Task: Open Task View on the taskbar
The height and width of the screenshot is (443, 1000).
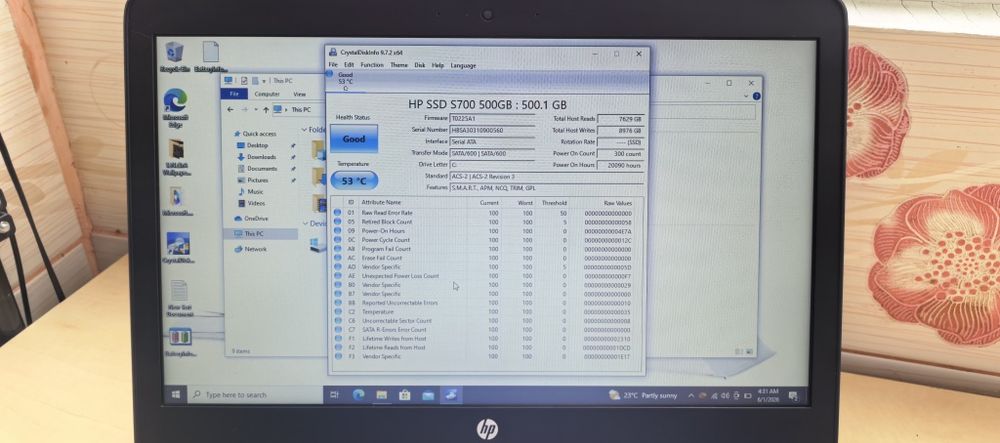Action: 334,395
